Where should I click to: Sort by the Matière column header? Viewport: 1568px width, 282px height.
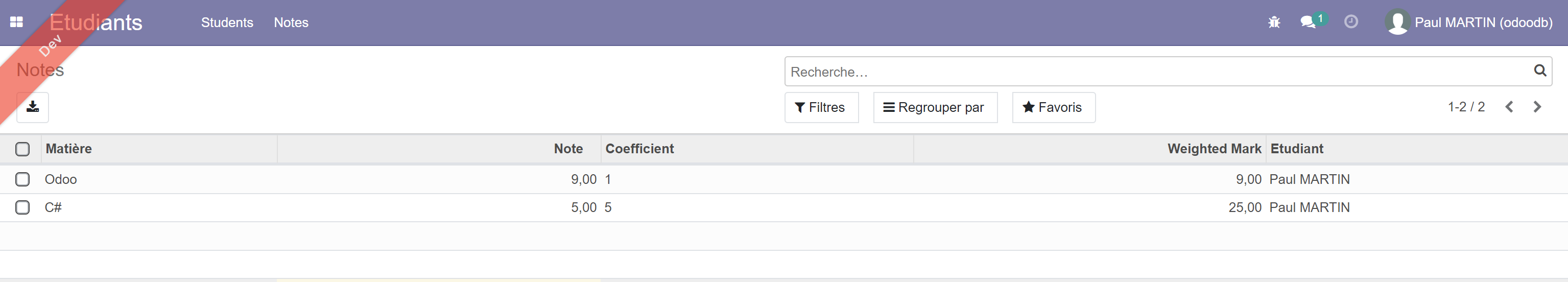(x=69, y=149)
